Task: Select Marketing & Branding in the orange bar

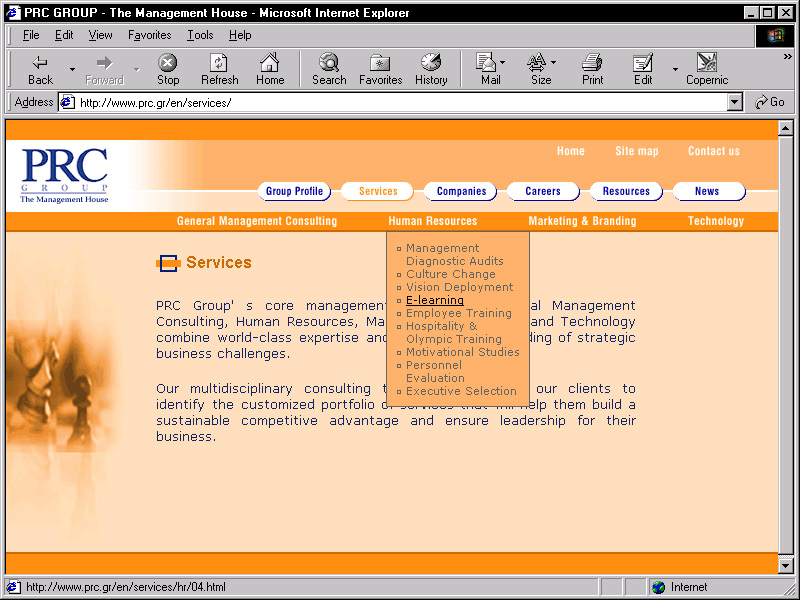Action: (x=582, y=221)
